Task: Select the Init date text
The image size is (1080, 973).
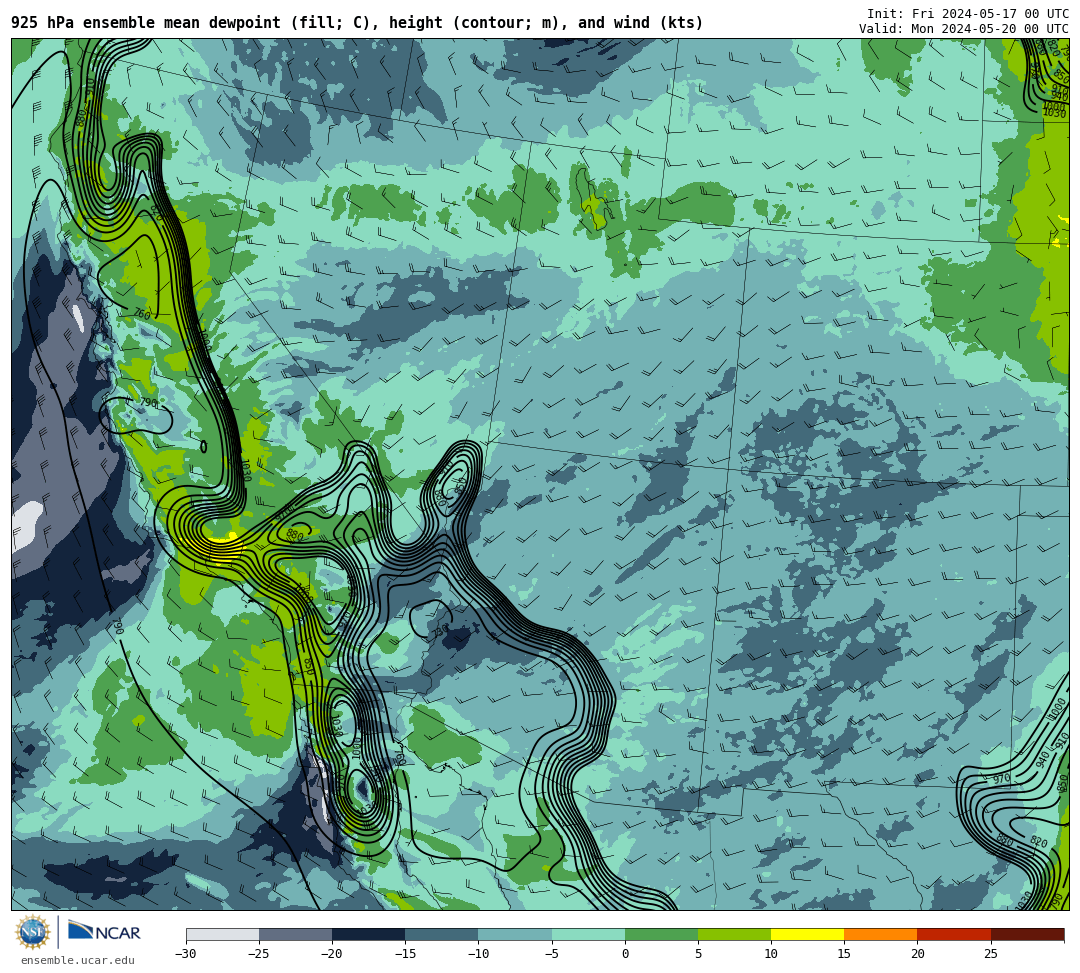Action: click(x=968, y=14)
